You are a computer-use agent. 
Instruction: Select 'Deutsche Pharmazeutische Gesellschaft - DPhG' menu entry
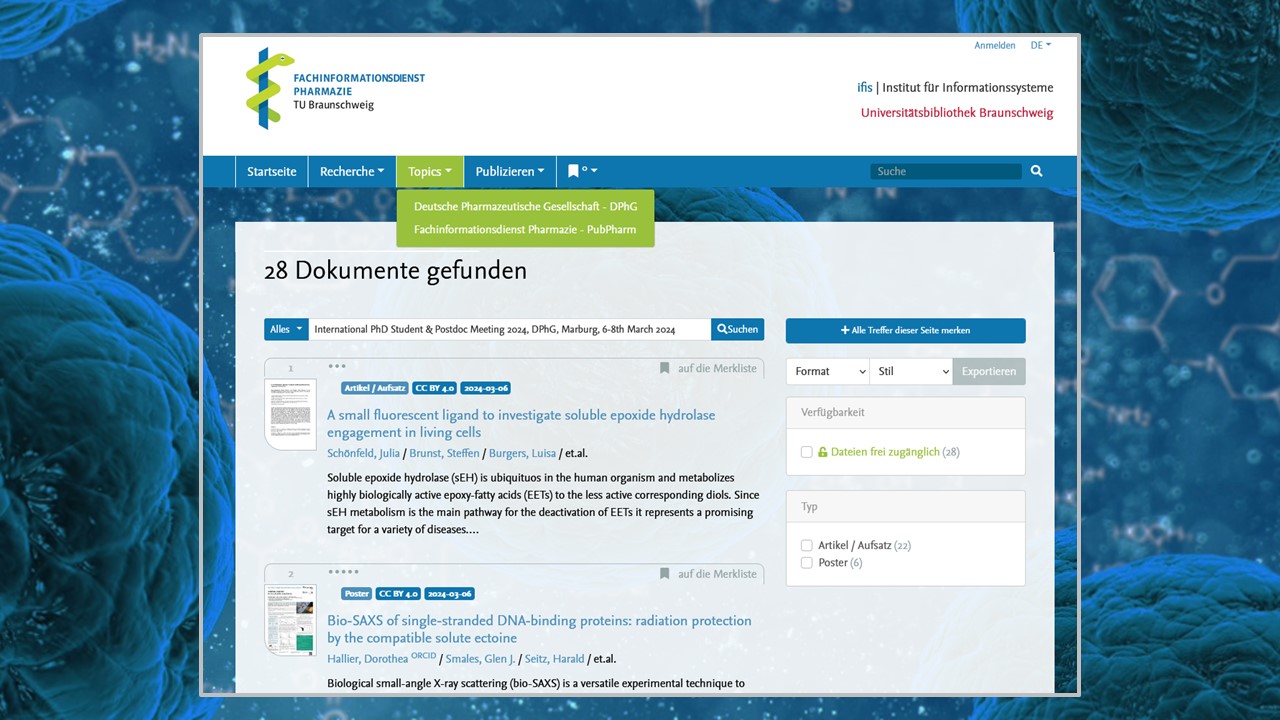point(525,207)
